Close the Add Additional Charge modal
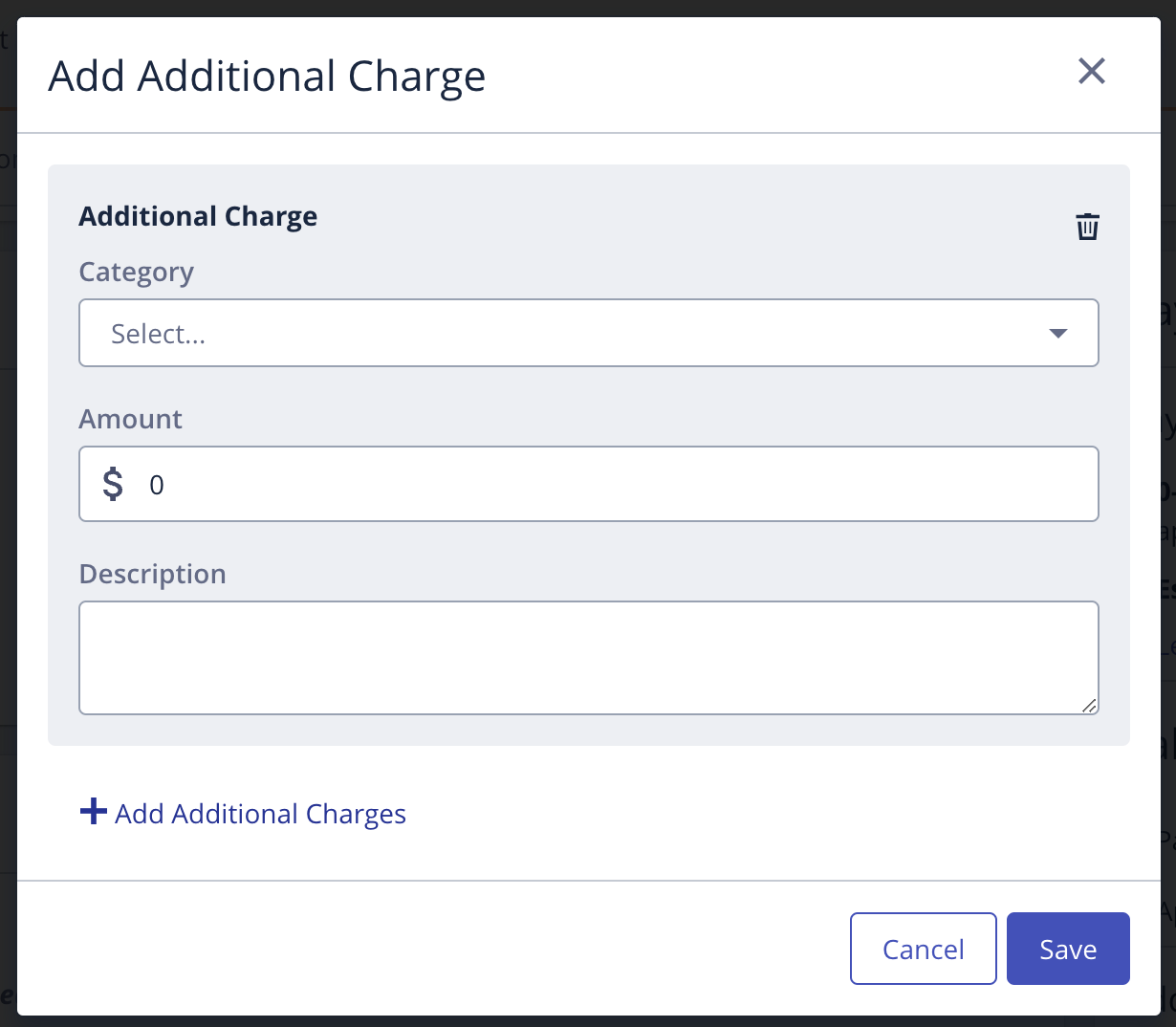 [1091, 72]
